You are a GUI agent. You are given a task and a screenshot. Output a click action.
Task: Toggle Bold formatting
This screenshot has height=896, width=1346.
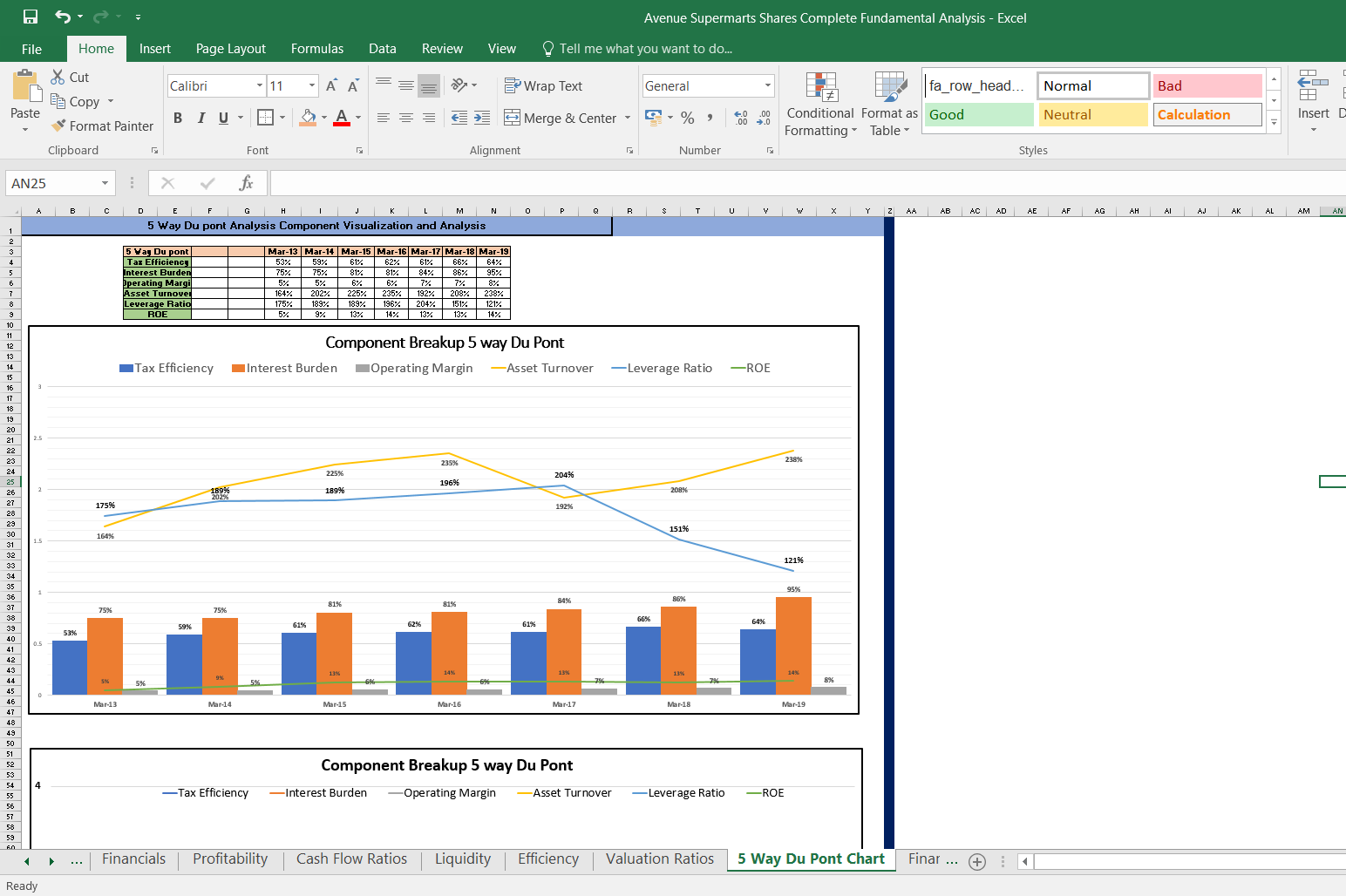point(178,118)
